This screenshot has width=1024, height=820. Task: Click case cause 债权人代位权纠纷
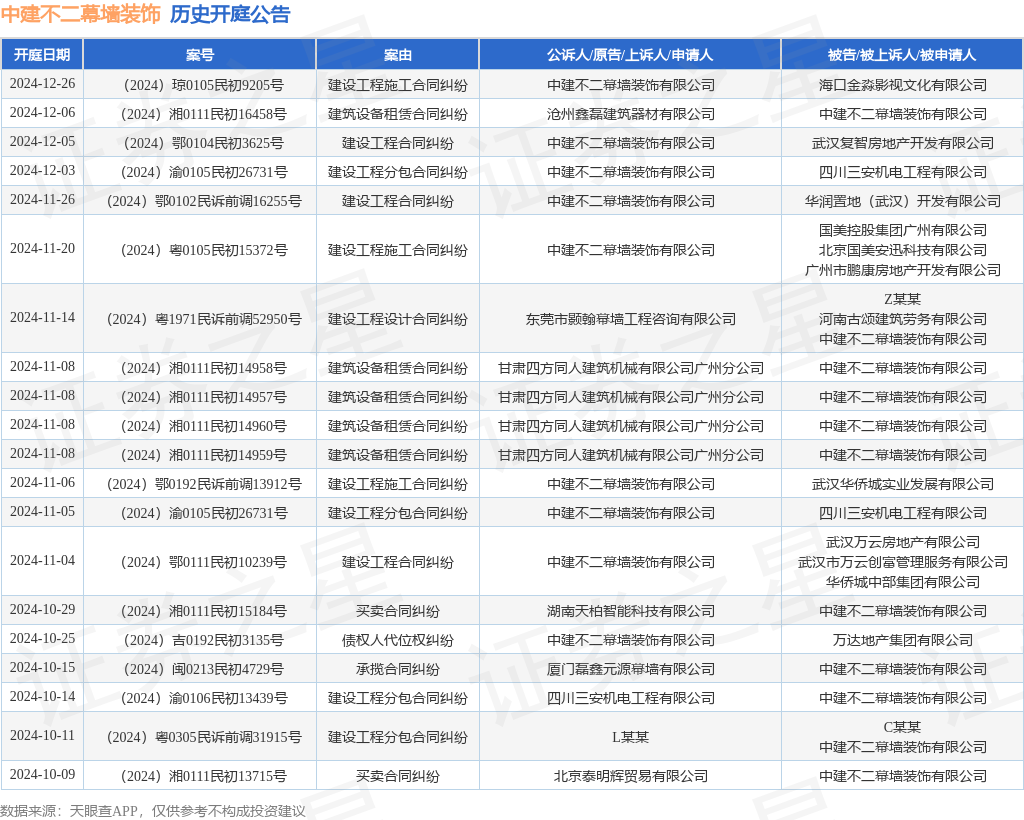[398, 640]
